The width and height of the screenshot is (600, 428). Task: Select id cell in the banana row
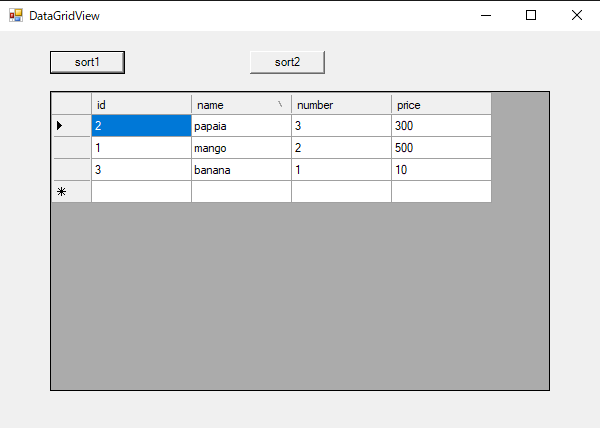[x=141, y=169]
